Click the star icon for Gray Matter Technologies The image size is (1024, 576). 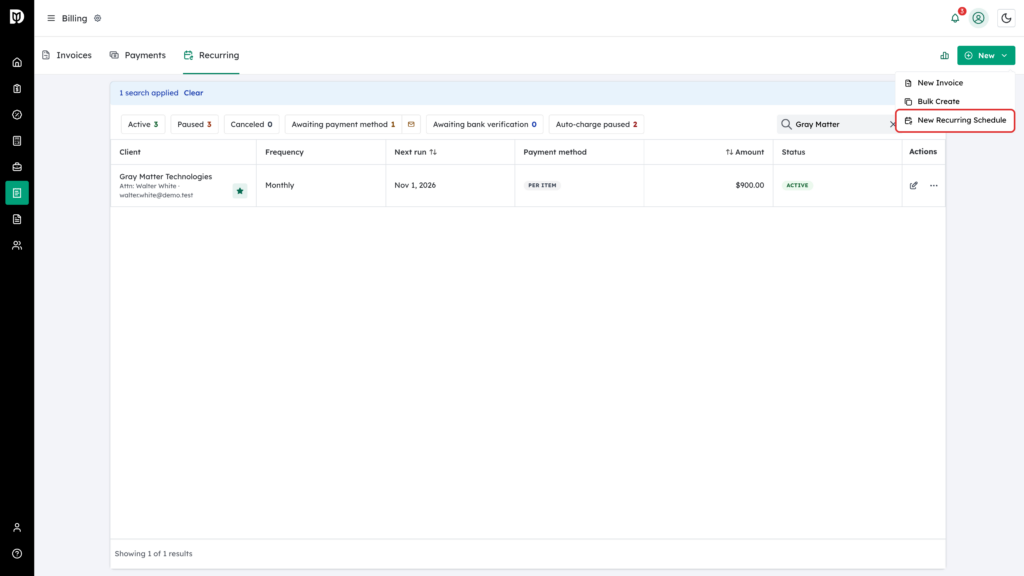pos(240,191)
